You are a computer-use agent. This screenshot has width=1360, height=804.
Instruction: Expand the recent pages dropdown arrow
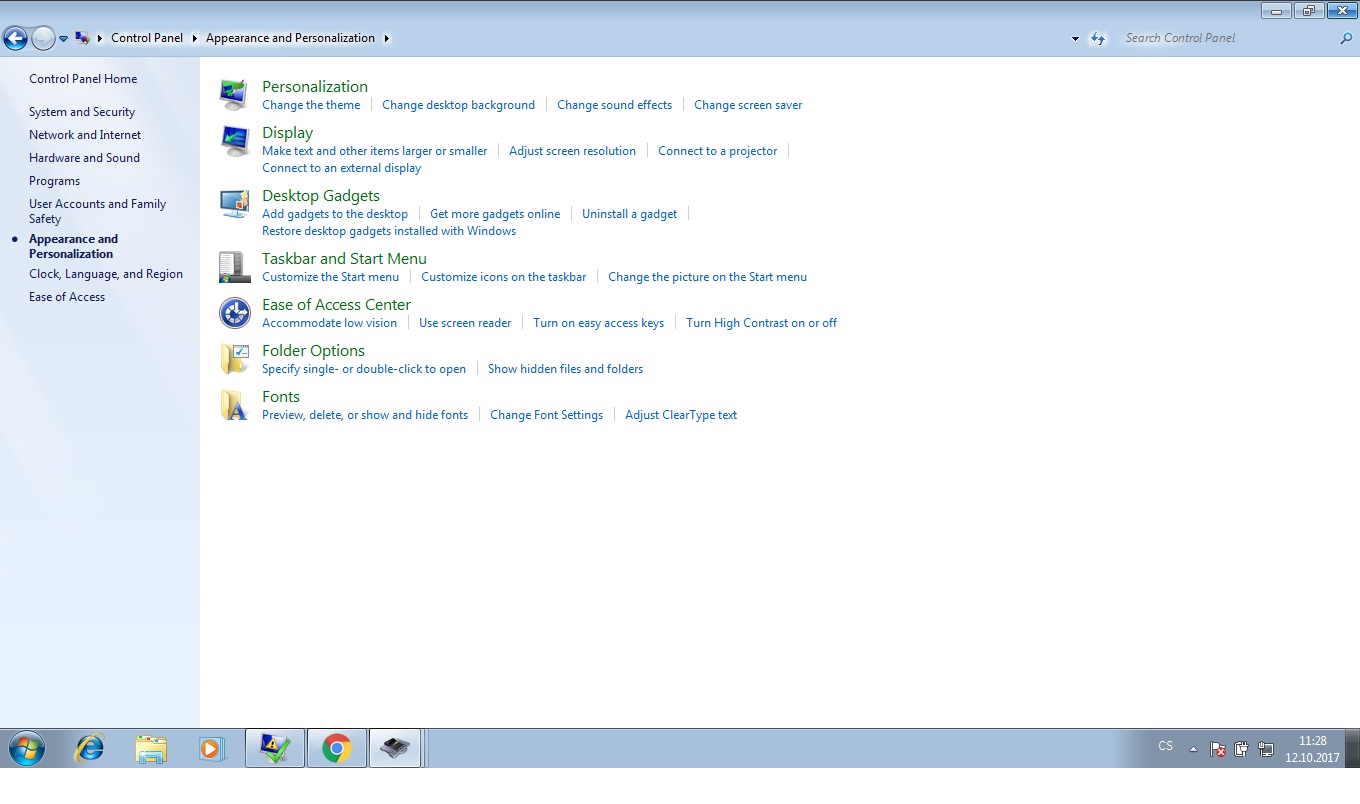tap(63, 39)
